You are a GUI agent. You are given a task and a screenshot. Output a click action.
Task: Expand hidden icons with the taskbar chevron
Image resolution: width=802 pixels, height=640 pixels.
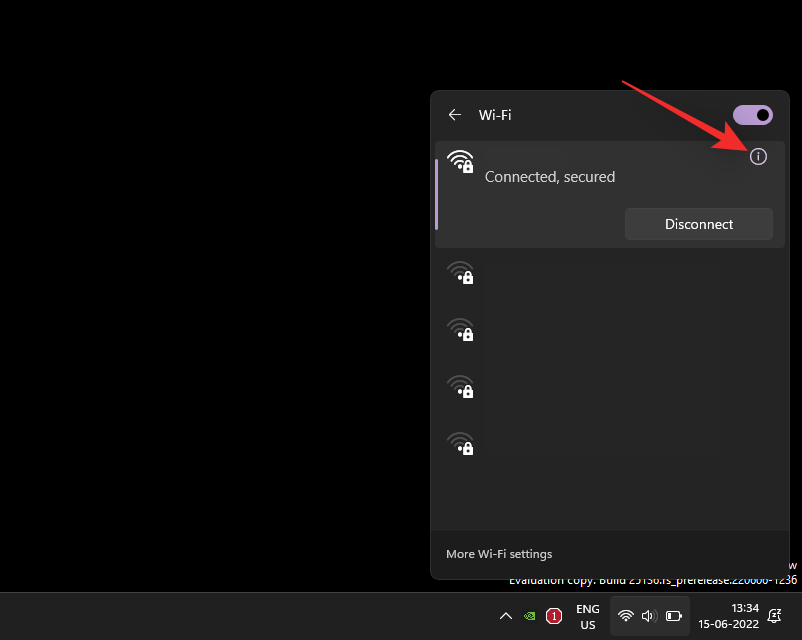(x=506, y=617)
